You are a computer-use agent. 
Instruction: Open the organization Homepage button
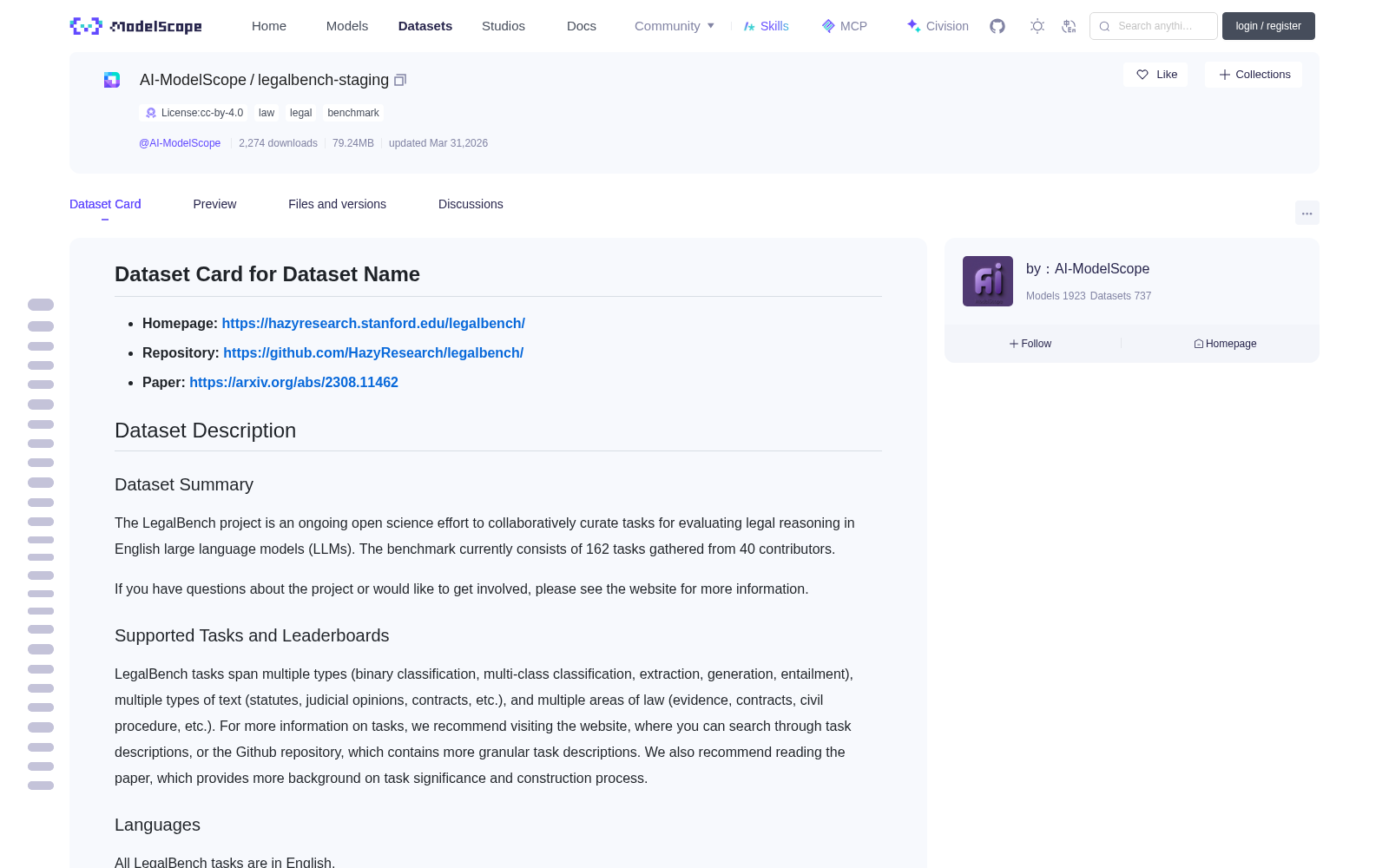coord(1225,344)
